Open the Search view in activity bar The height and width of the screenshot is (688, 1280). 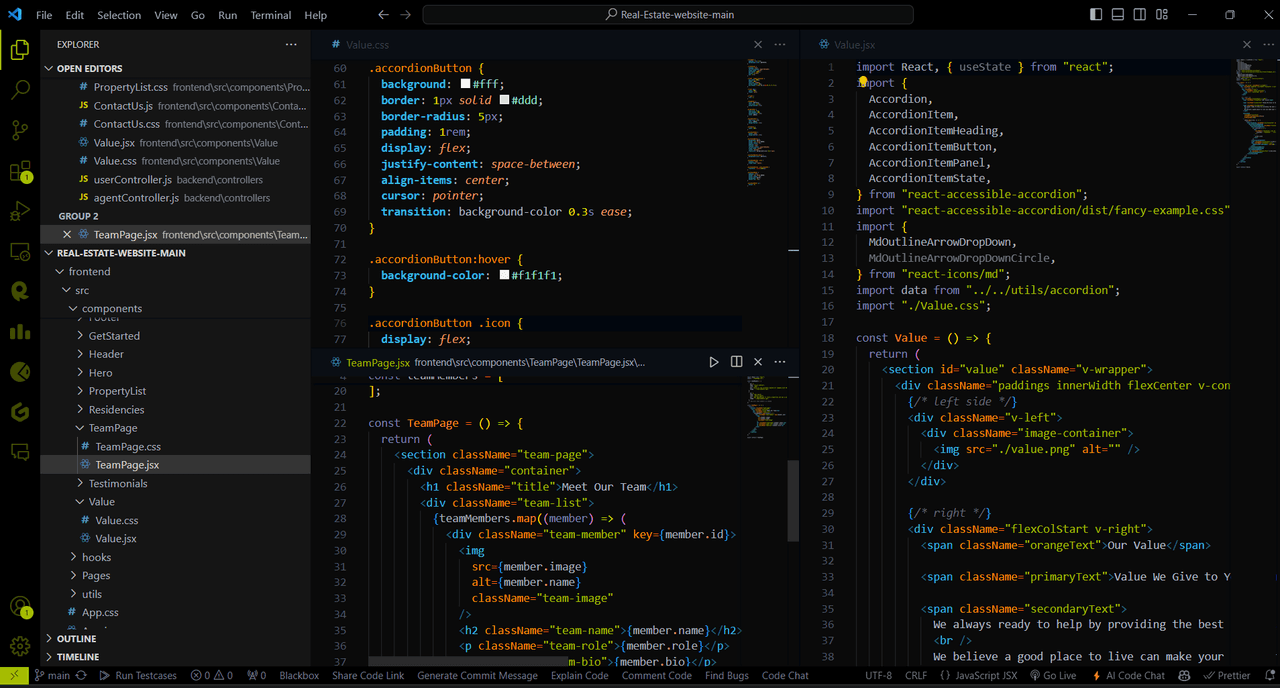tap(20, 90)
